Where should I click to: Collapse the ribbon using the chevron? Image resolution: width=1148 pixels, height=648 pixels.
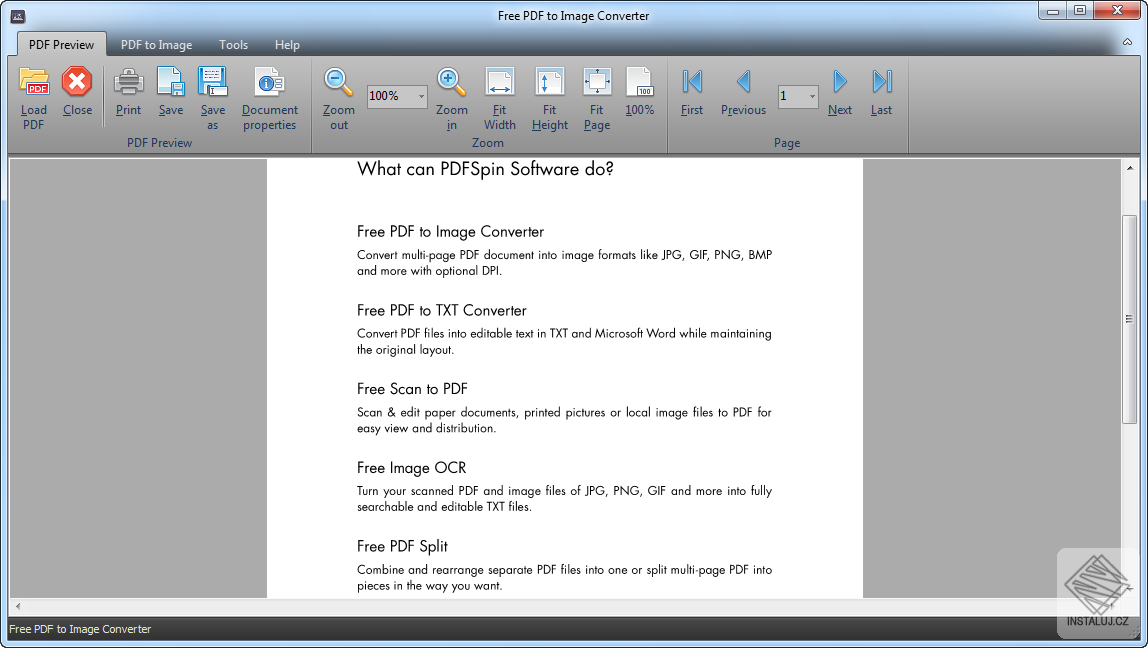(1126, 44)
